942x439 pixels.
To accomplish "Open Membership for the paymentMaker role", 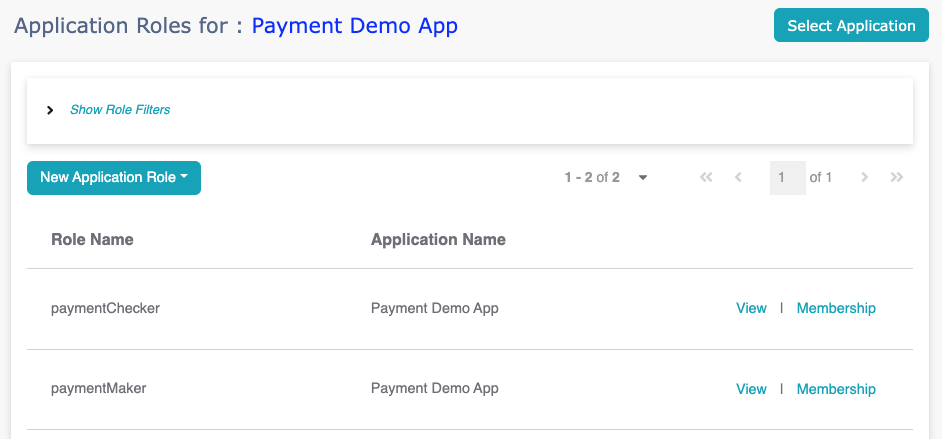I will coord(836,389).
